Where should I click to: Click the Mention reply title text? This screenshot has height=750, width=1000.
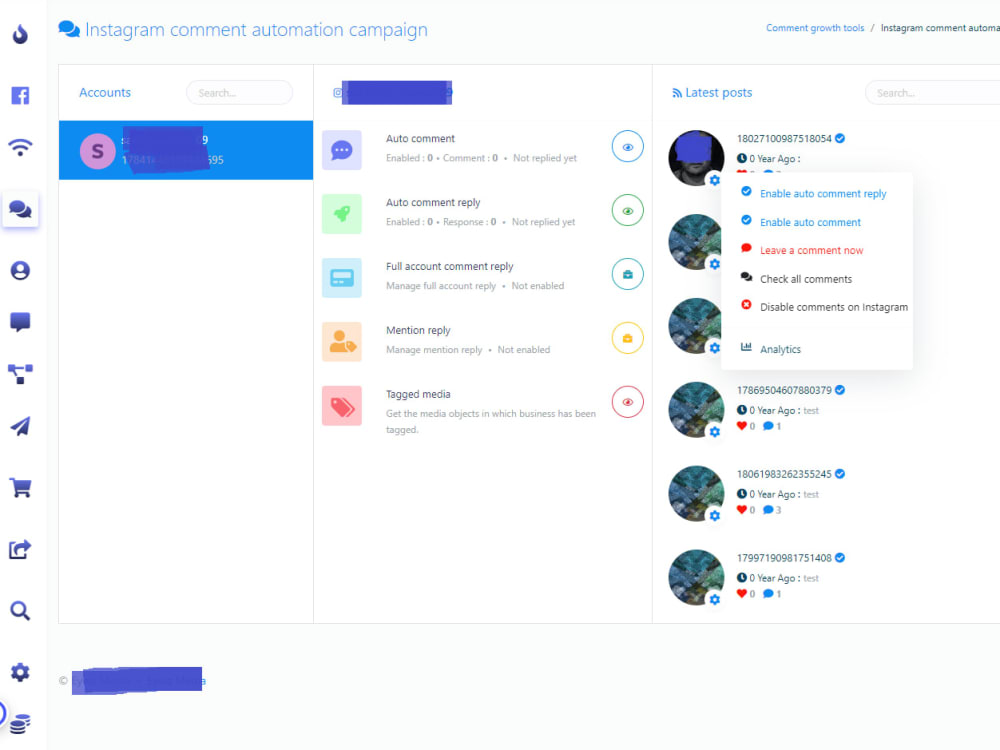click(418, 330)
